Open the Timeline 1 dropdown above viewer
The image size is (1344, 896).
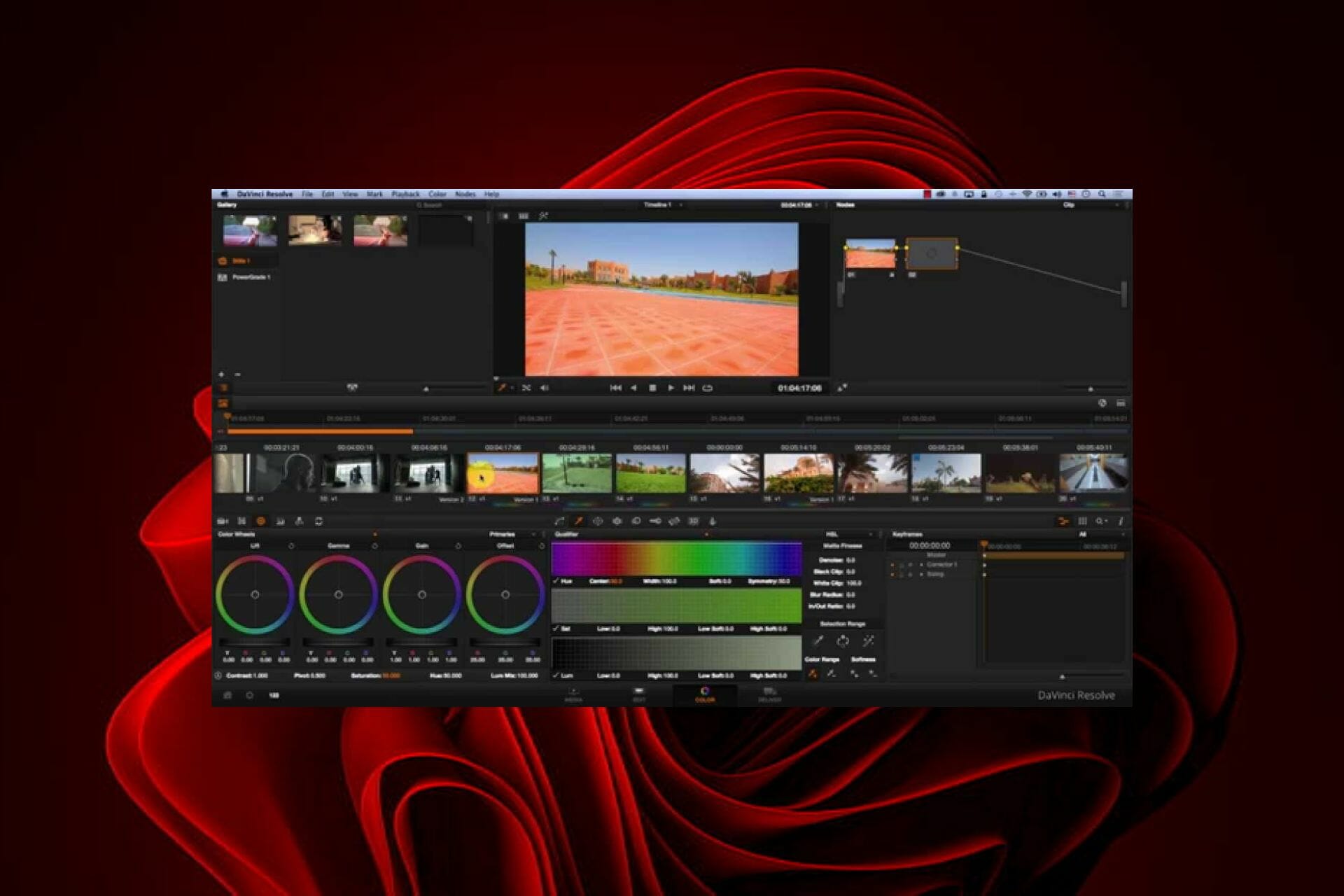(663, 205)
